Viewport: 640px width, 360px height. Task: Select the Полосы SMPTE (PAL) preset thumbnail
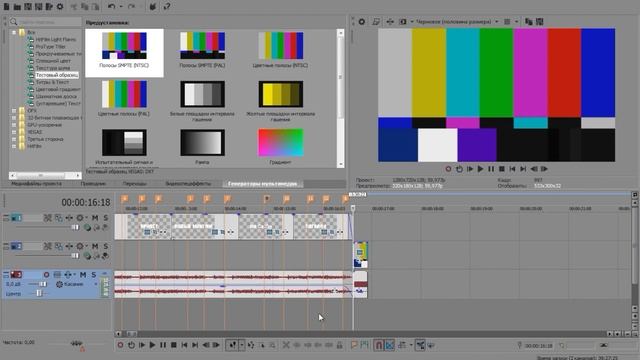coord(202,46)
